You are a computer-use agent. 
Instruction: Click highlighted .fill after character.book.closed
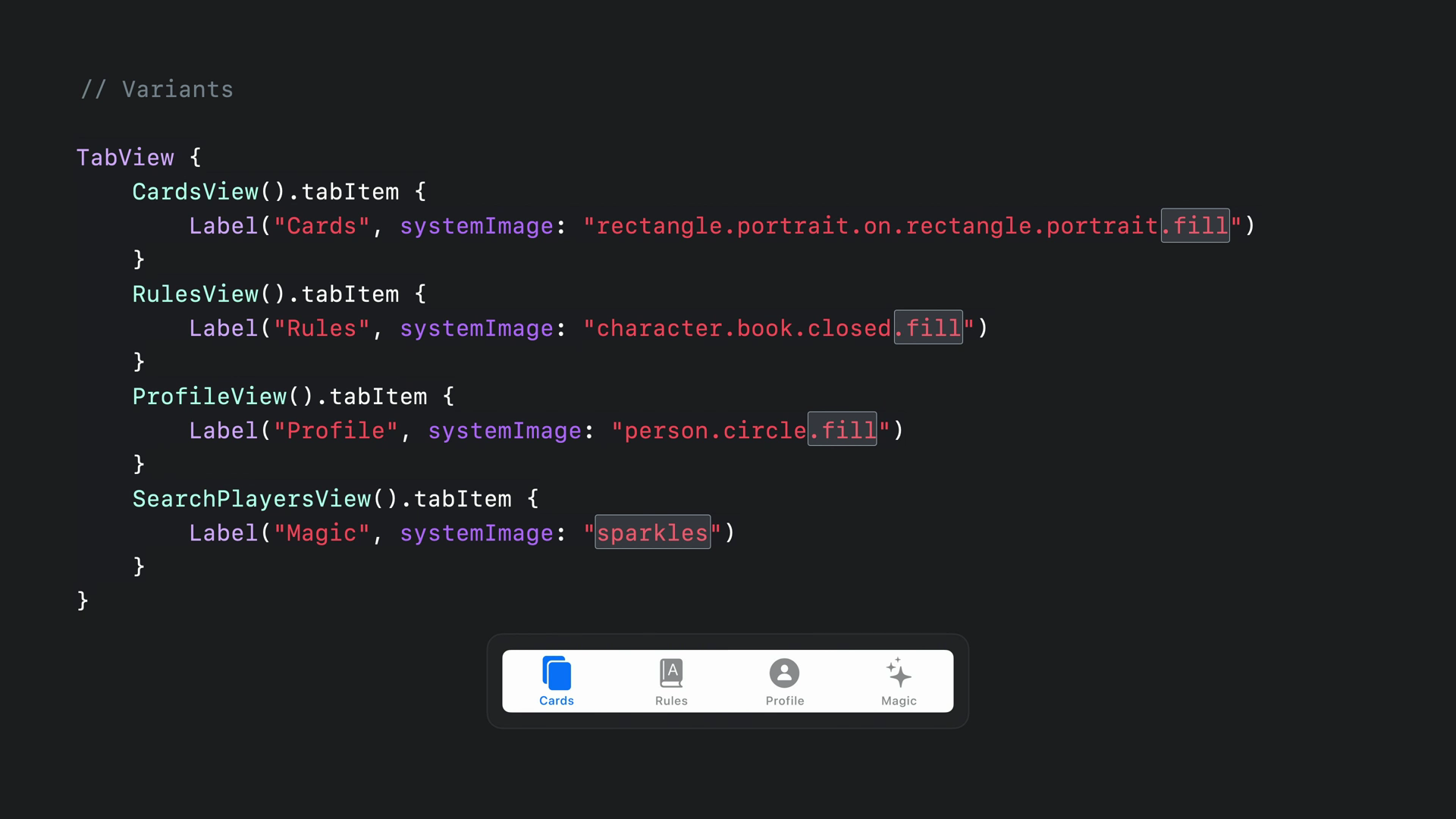(x=928, y=328)
